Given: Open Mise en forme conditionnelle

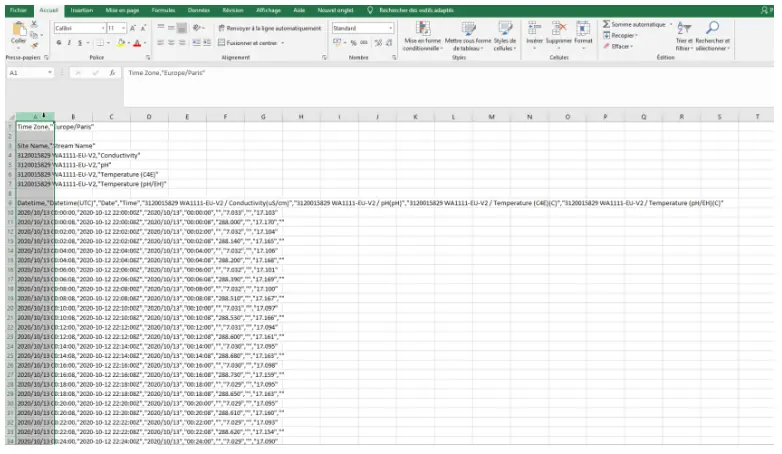Looking at the screenshot, I should pyautogui.click(x=422, y=36).
